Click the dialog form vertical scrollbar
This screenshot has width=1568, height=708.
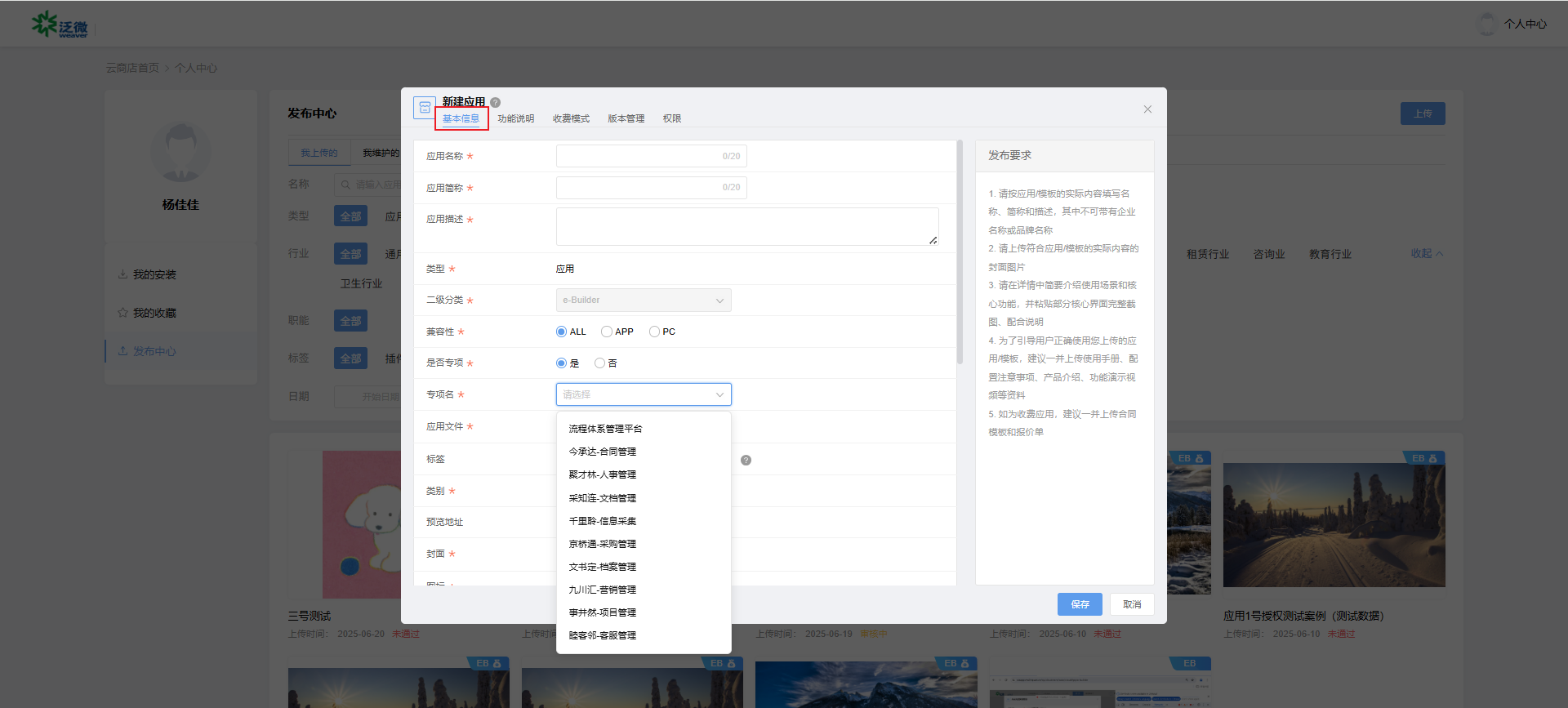coord(960,253)
